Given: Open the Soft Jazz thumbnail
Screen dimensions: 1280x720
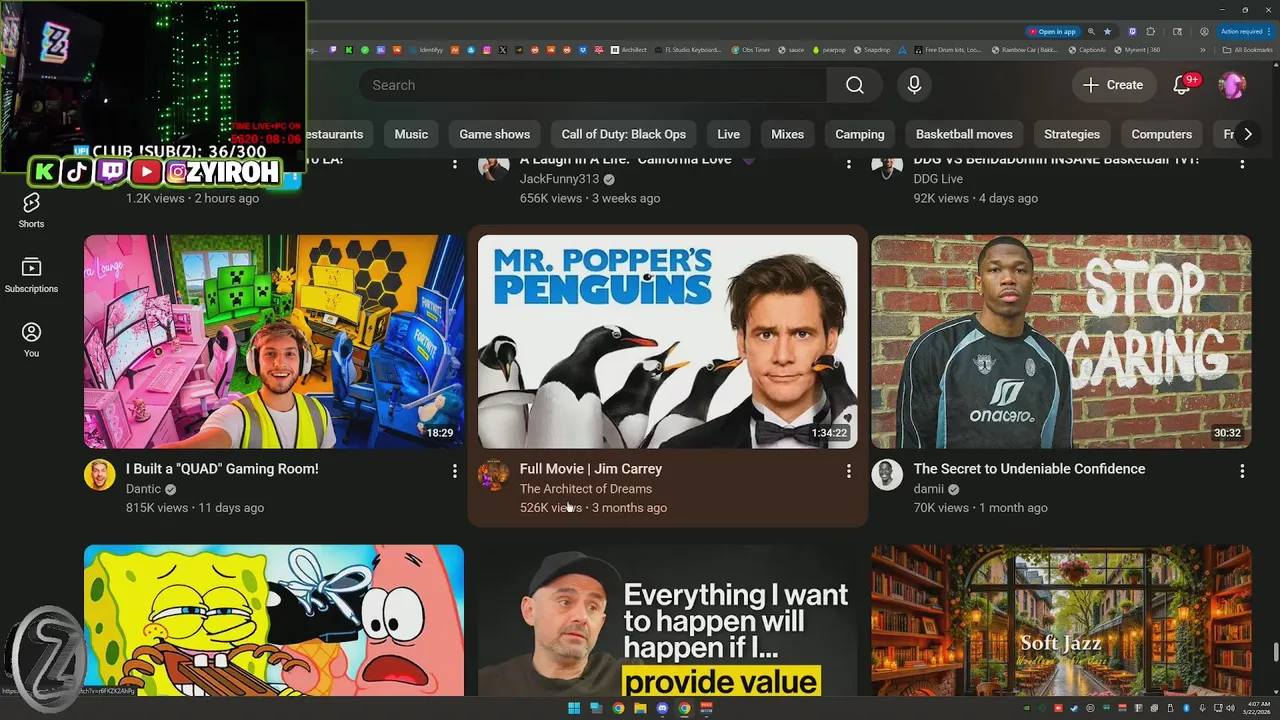Looking at the screenshot, I should click(1061, 620).
